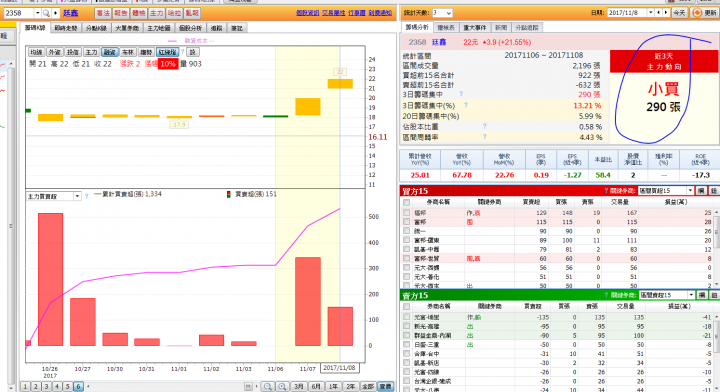The width and height of the screenshot is (720, 392).
Task: Switch to the 重大事件 tab
Action: (475, 28)
